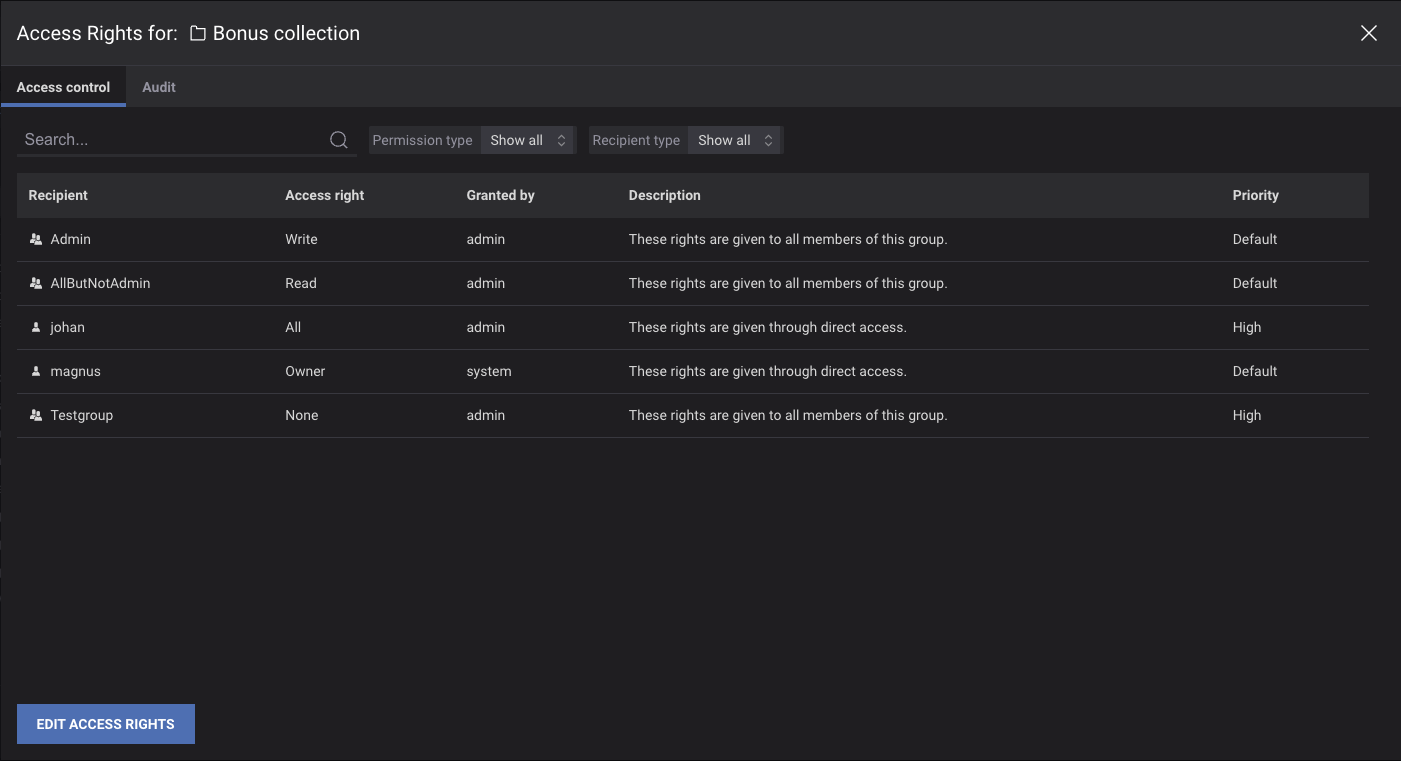Close the Access Rights dialog
Viewport: 1401px width, 761px height.
click(1369, 33)
